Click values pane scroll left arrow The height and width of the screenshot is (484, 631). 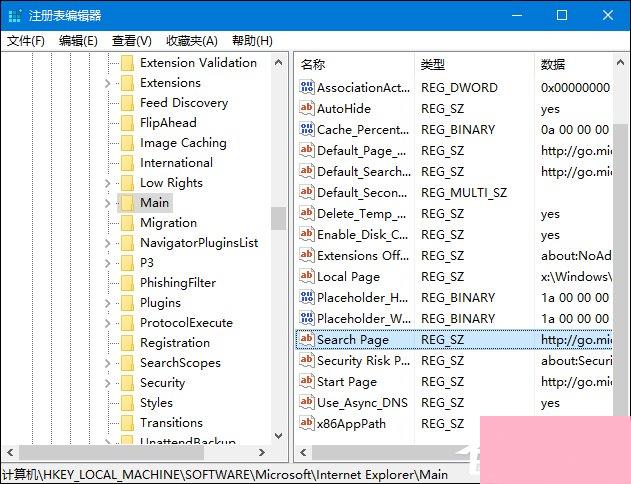(x=304, y=453)
